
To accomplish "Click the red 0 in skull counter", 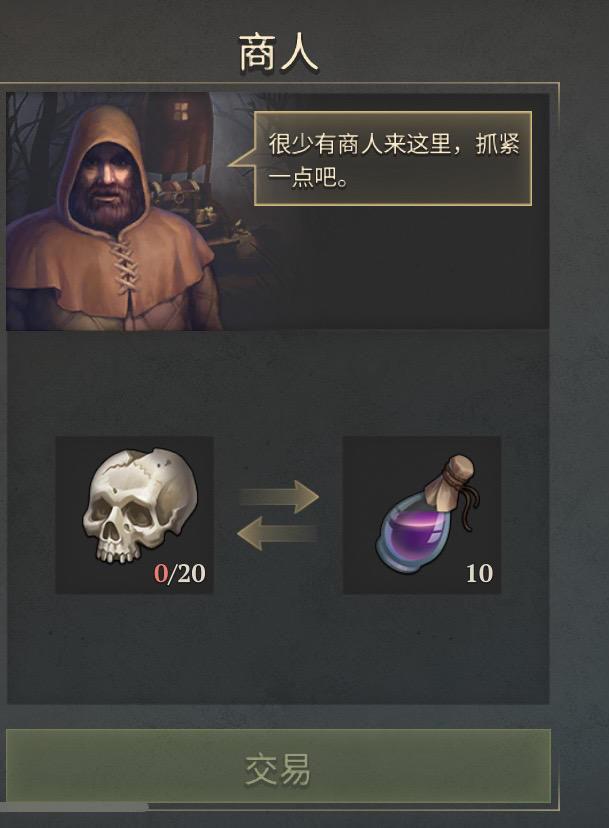I will point(160,573).
